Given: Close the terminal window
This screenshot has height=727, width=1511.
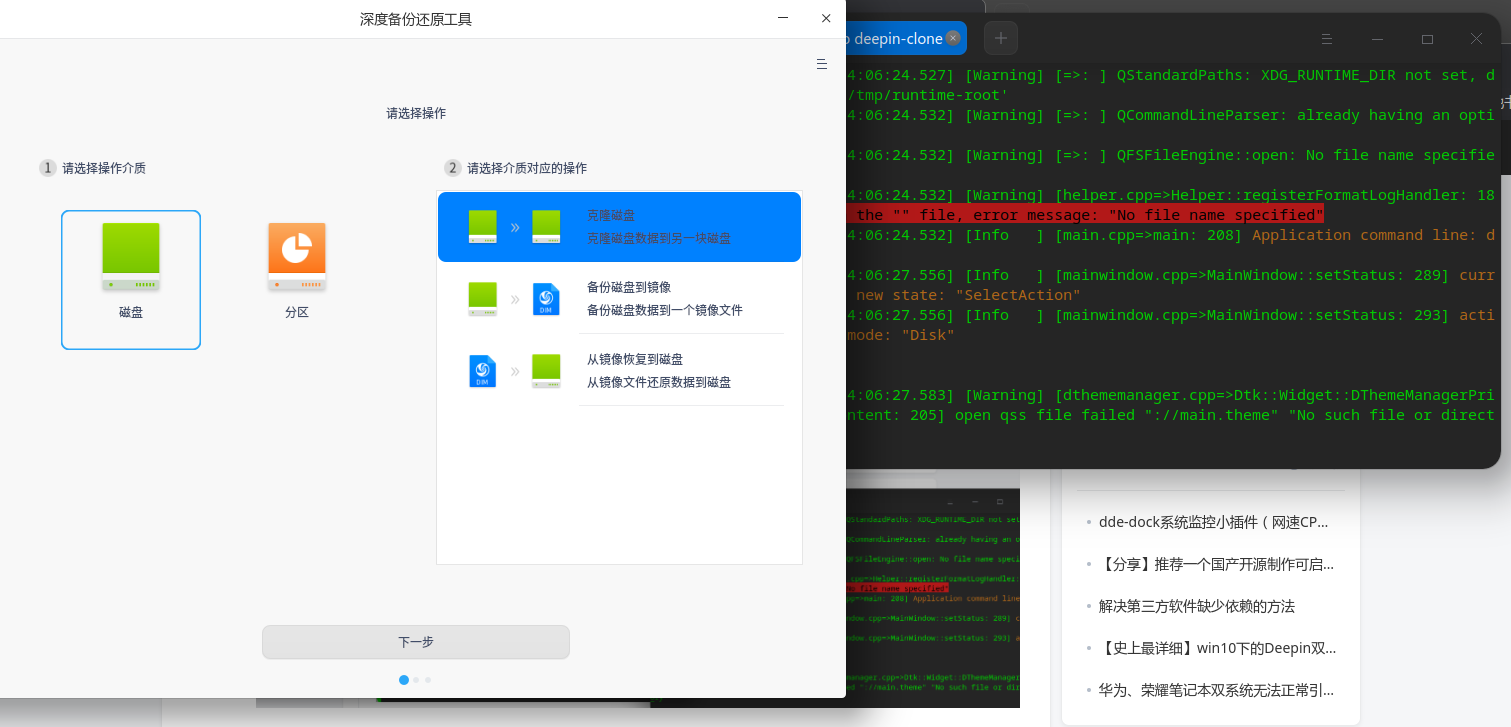Looking at the screenshot, I should pyautogui.click(x=1476, y=39).
